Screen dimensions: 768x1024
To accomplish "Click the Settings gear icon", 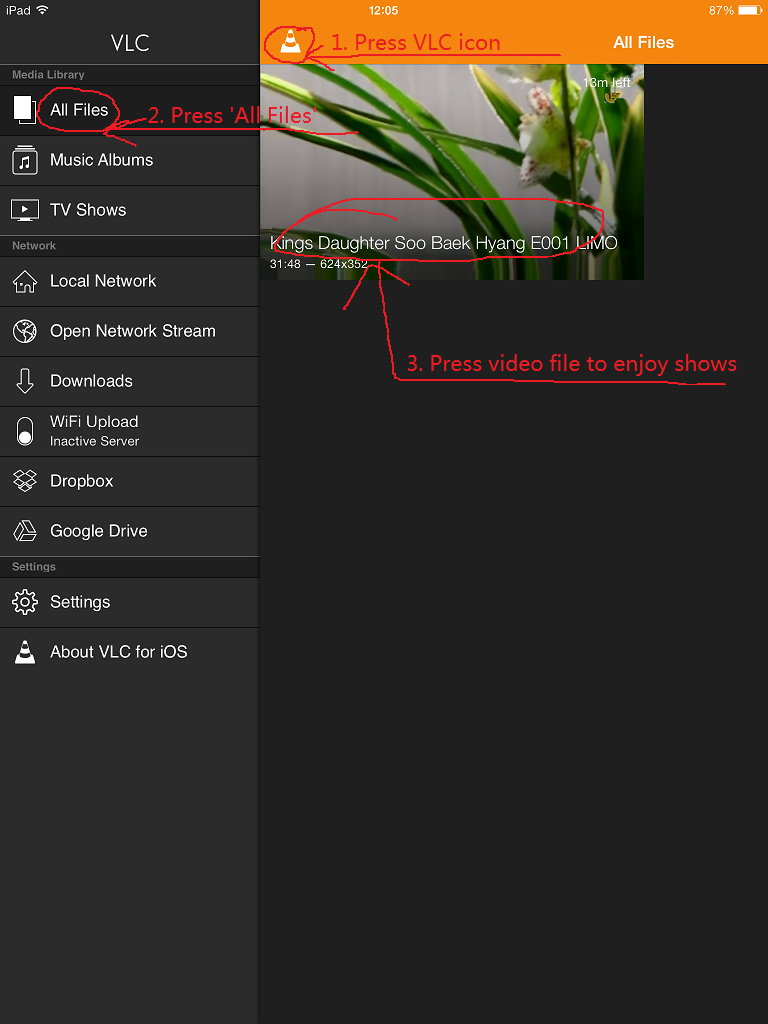I will coord(25,602).
